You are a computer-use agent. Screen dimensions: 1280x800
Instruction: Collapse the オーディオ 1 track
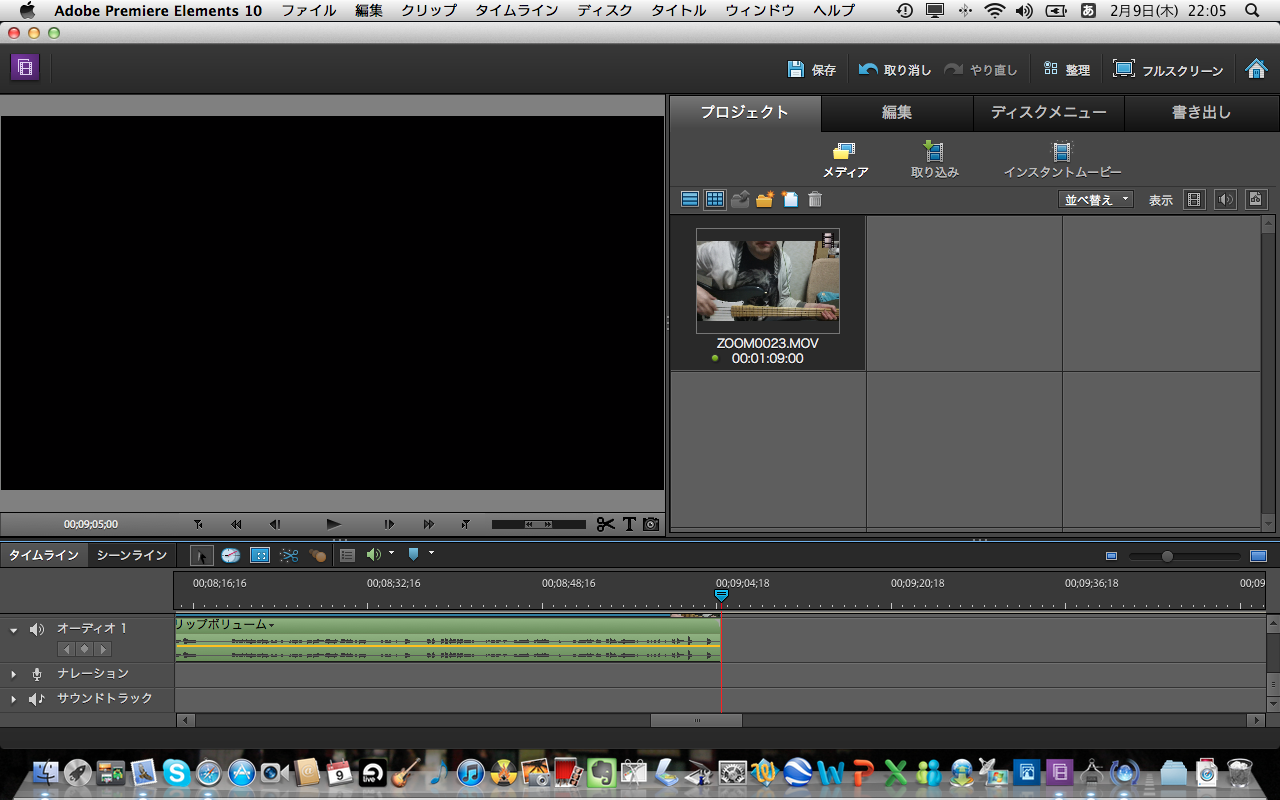click(x=14, y=630)
